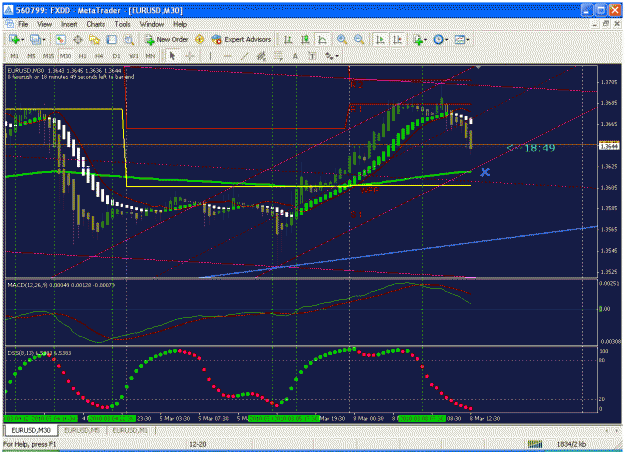Click the connection status bars indicator

[535, 444]
